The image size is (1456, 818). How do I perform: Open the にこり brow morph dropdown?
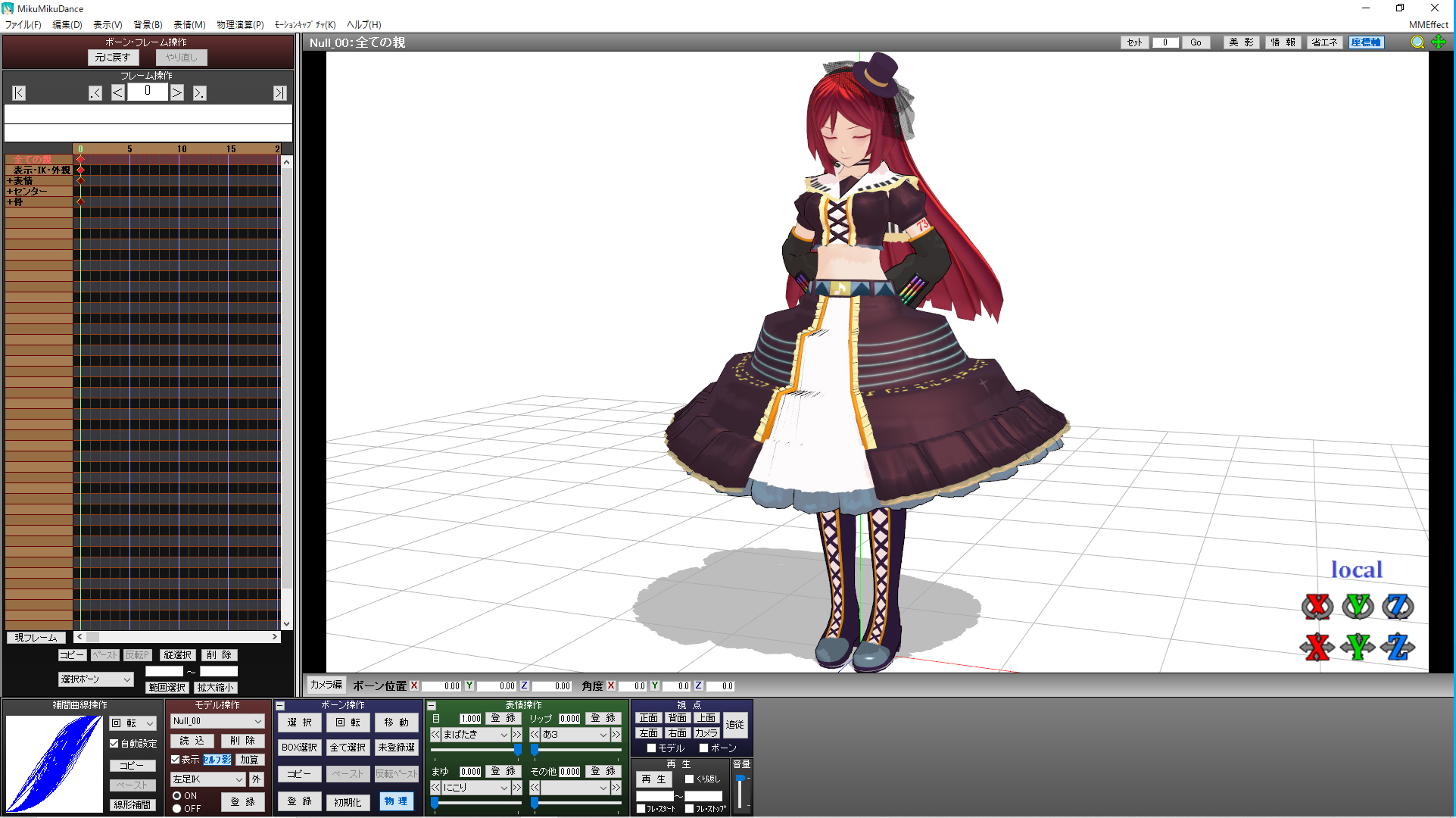tap(476, 788)
